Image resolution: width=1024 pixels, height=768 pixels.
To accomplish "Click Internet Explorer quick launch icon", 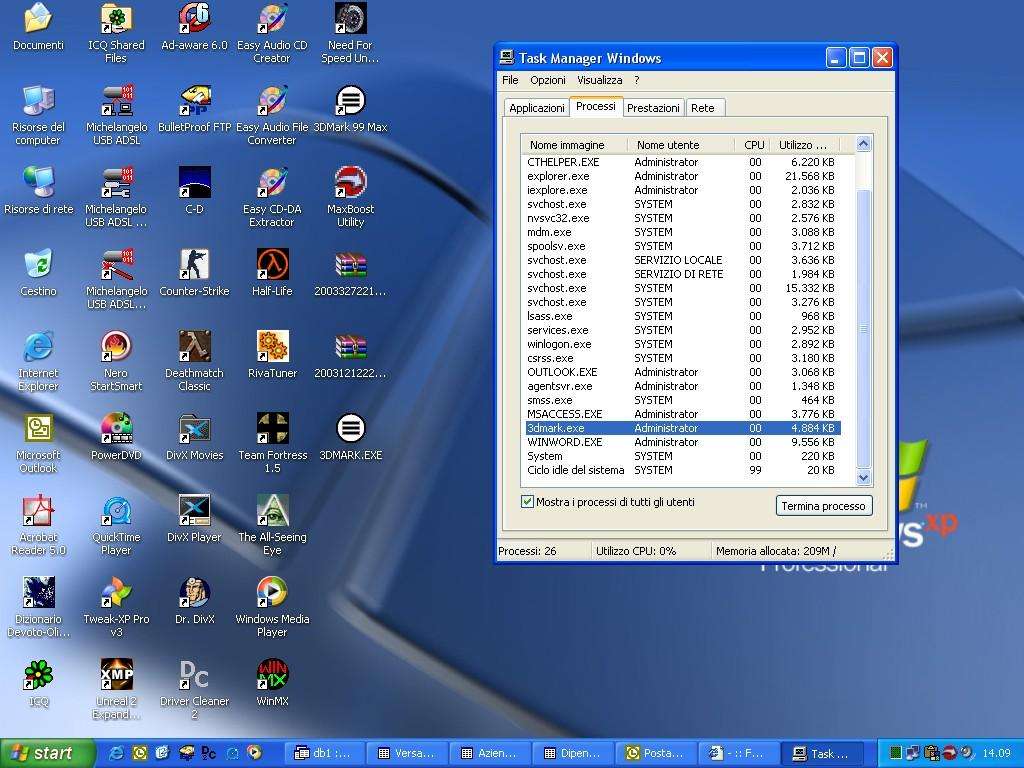I will pos(117,754).
